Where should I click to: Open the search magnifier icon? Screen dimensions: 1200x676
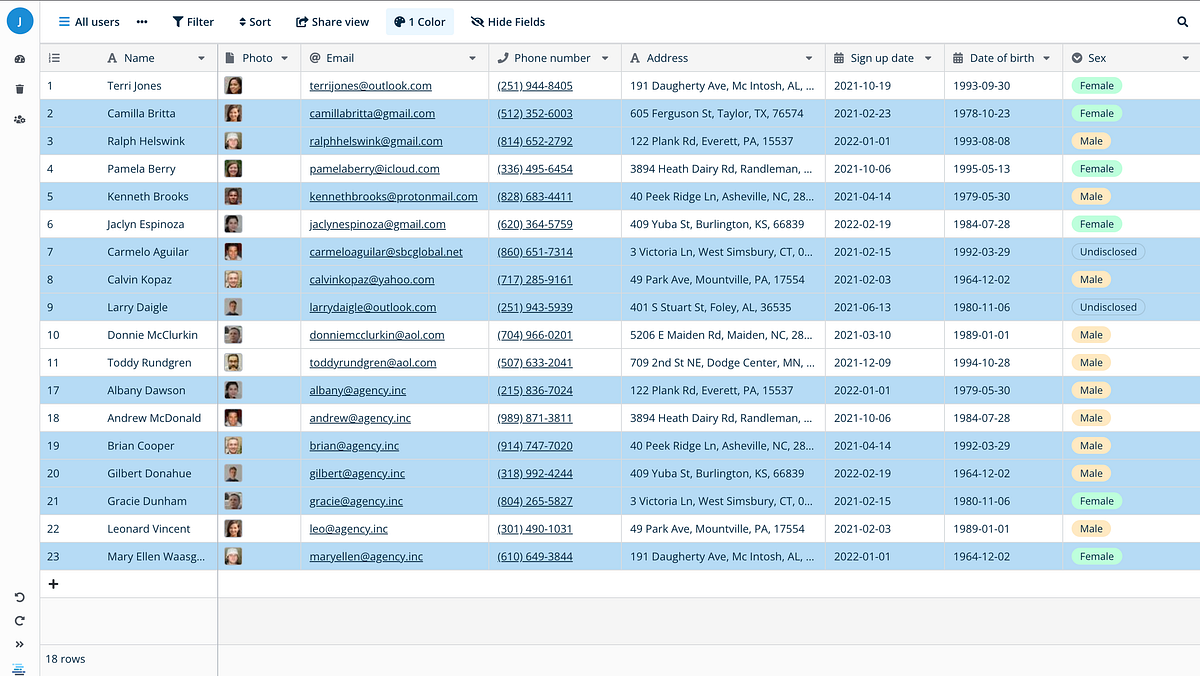(x=1180, y=21)
